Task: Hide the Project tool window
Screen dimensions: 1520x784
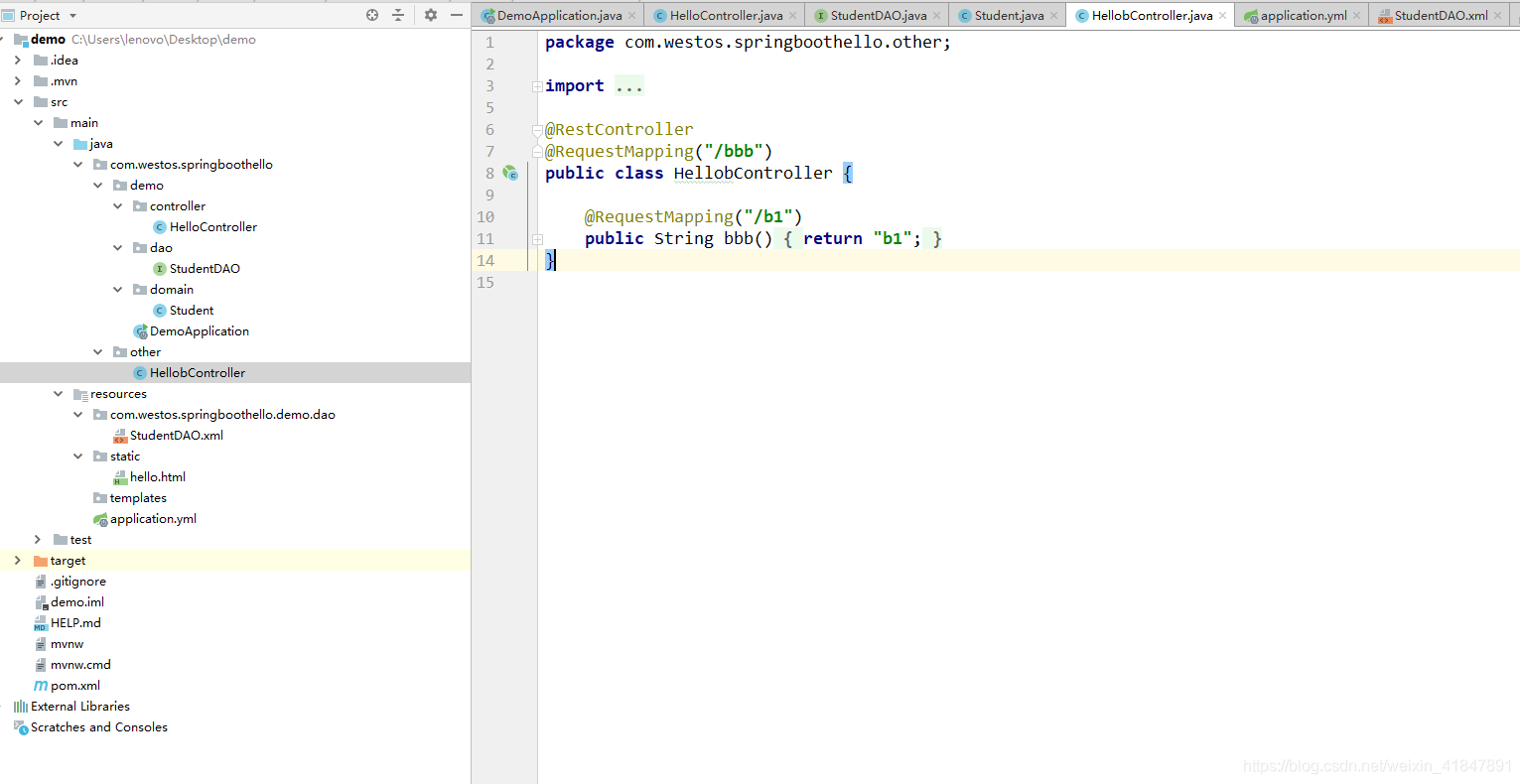Action: pyautogui.click(x=457, y=15)
